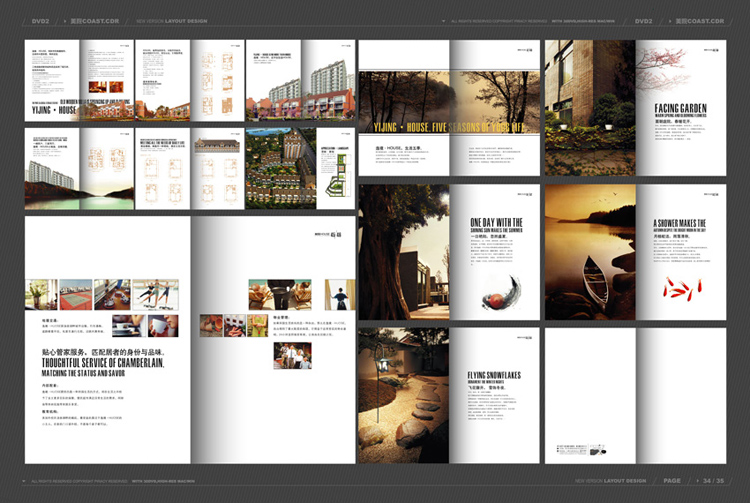
Task: Click the flower vase photo
Action: tap(41, 295)
